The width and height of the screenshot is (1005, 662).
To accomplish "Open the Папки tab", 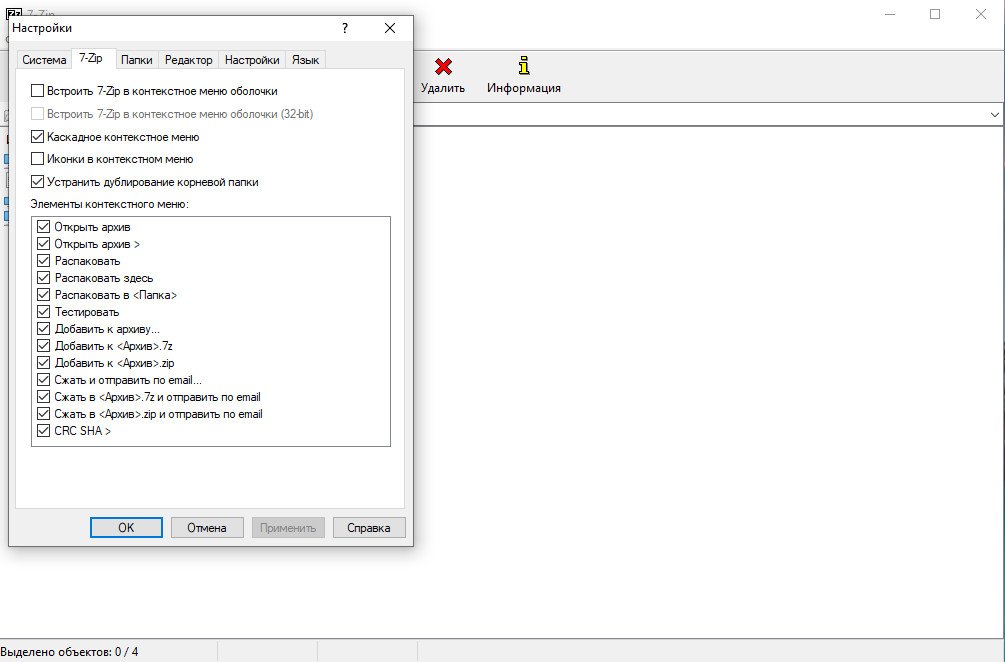I will pyautogui.click(x=137, y=60).
